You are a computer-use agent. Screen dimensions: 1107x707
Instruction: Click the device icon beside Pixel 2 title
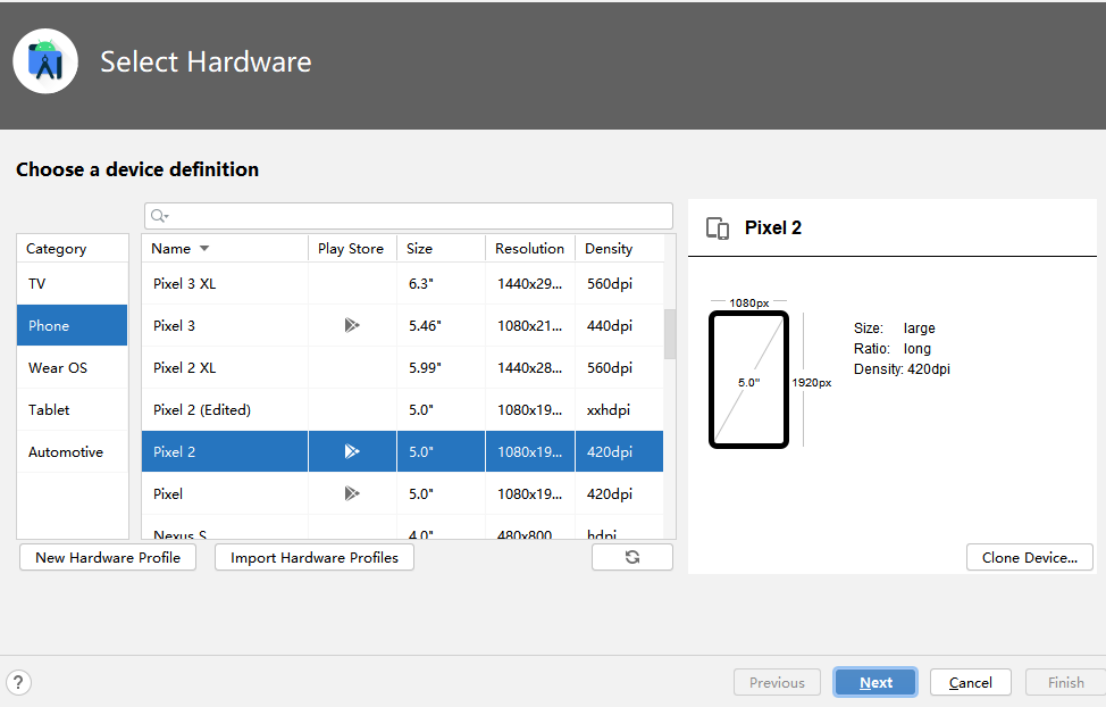click(x=717, y=228)
